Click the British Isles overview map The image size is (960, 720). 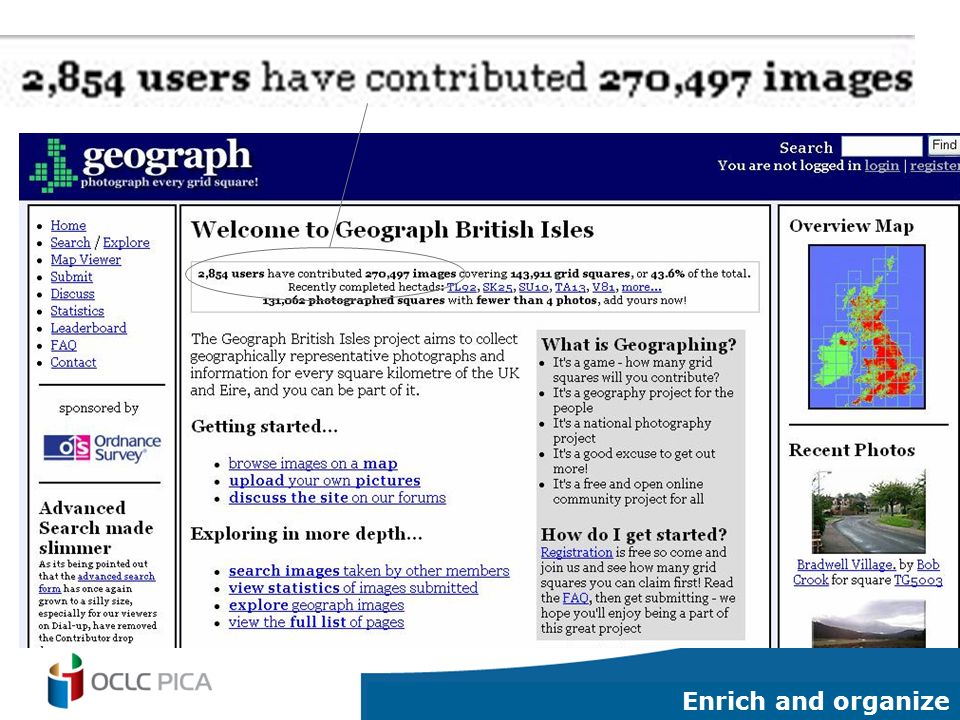pos(866,326)
